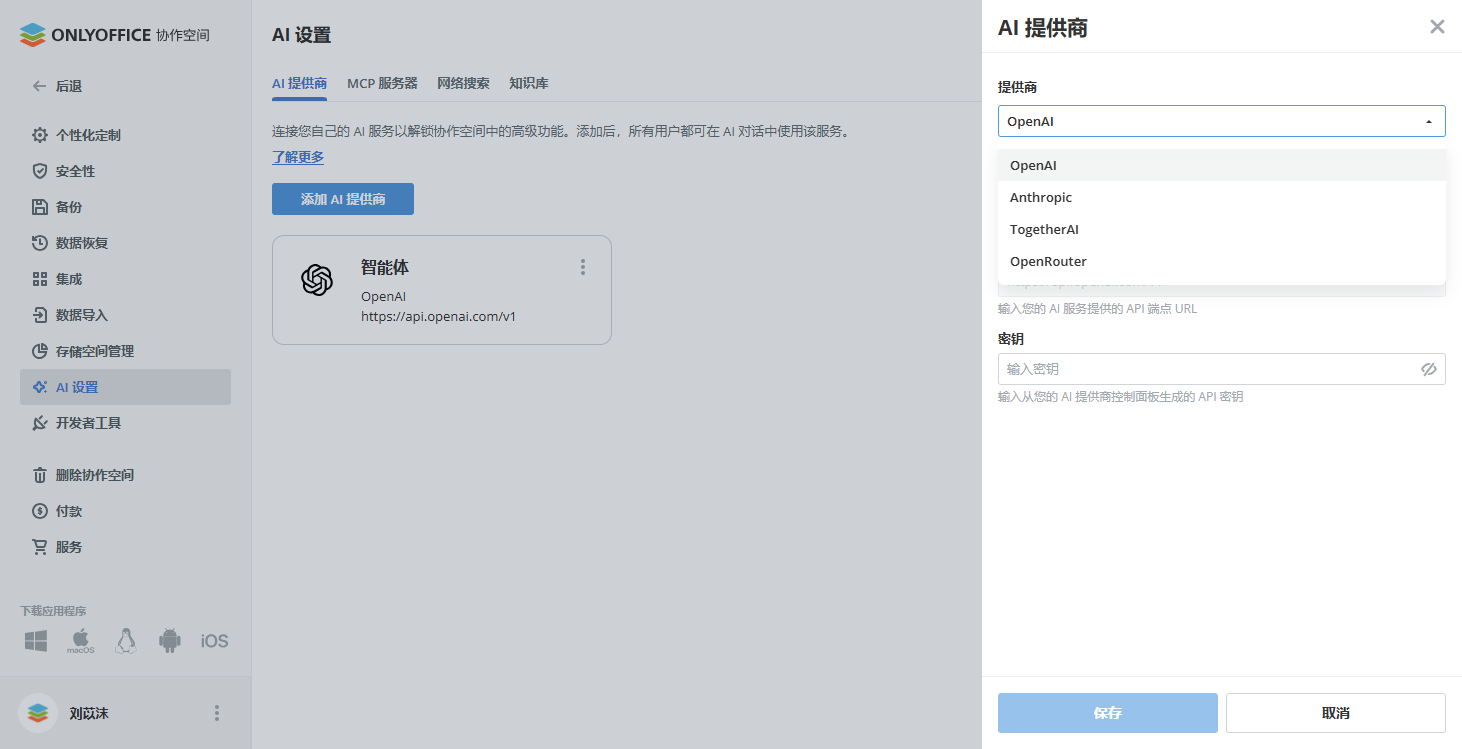Toggle password visibility on the 密钥 field
Screen dimensions: 1462x749
1429,368
